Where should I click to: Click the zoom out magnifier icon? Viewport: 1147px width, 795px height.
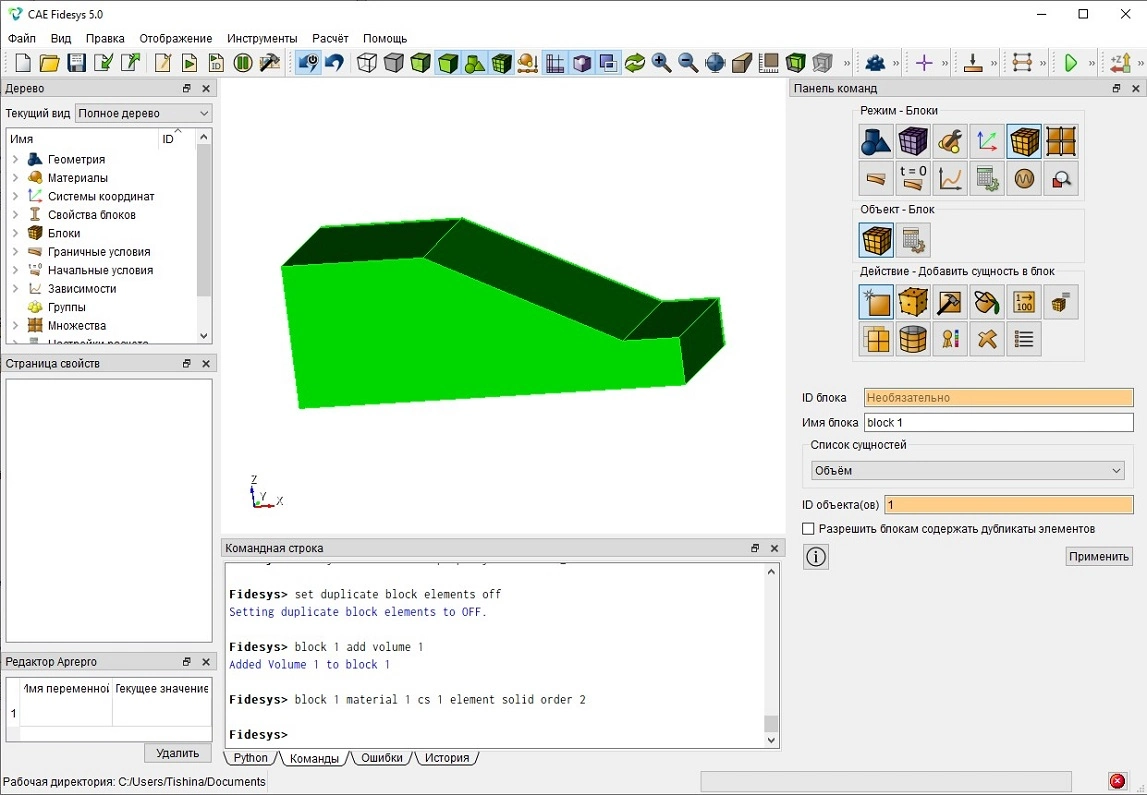click(688, 63)
